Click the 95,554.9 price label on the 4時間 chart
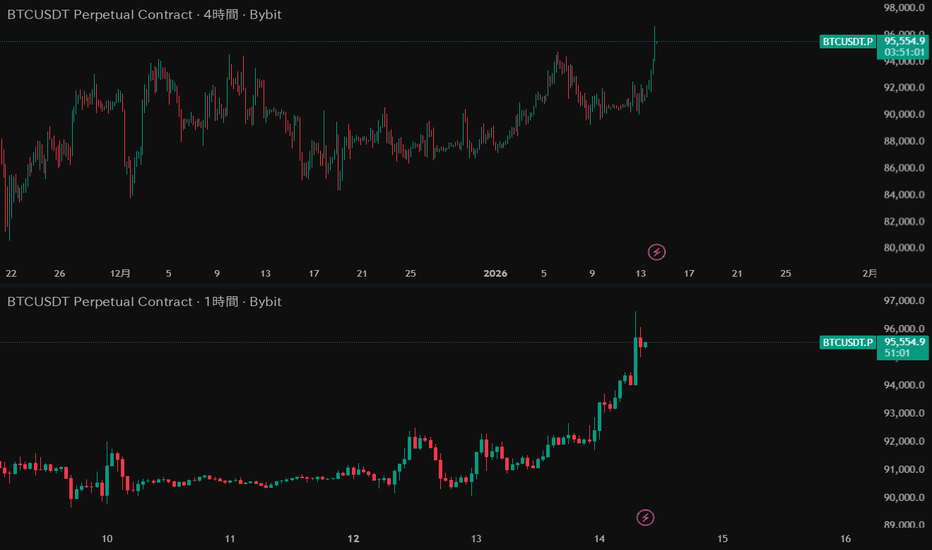This screenshot has width=932, height=550. 904,41
